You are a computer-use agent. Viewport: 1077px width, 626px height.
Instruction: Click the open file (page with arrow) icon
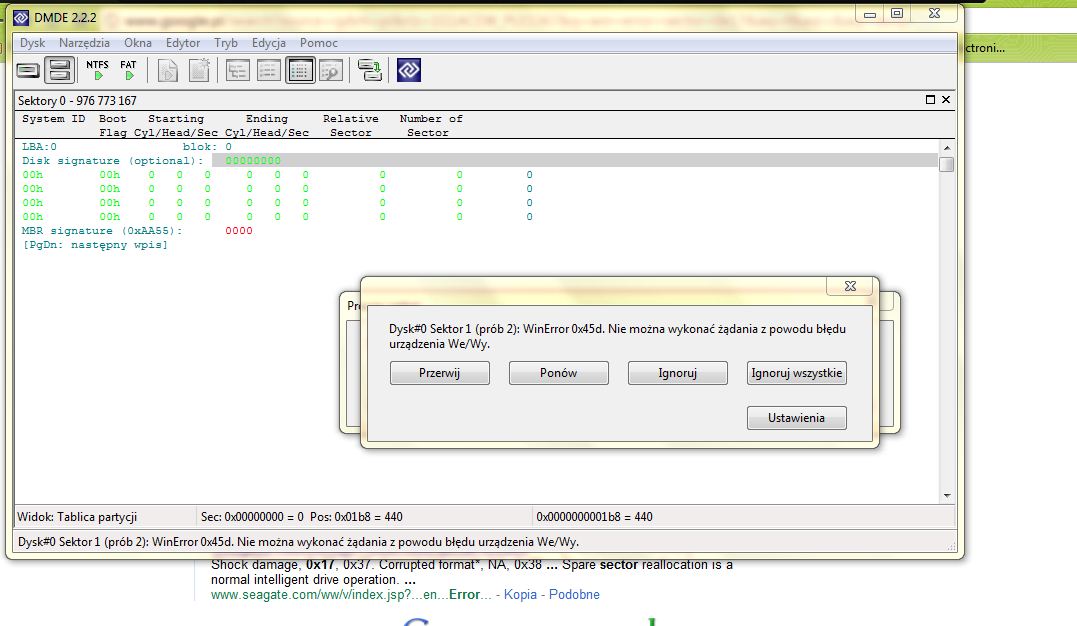(x=168, y=70)
